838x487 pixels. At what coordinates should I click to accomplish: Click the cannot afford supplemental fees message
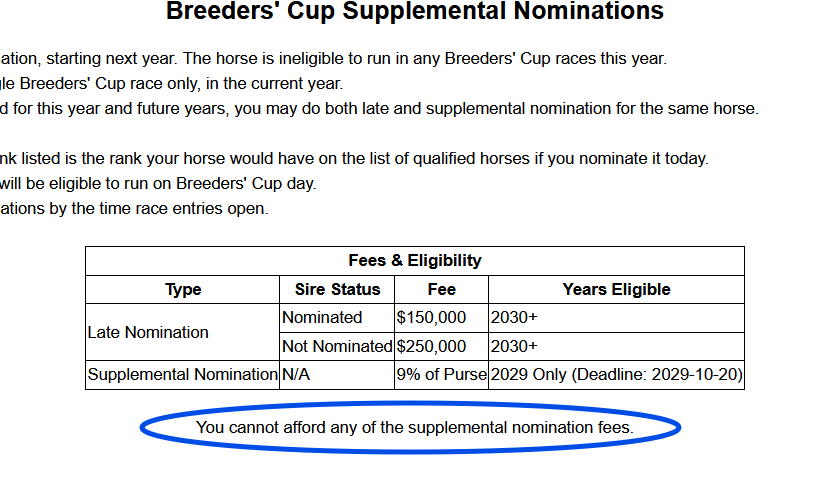414,427
